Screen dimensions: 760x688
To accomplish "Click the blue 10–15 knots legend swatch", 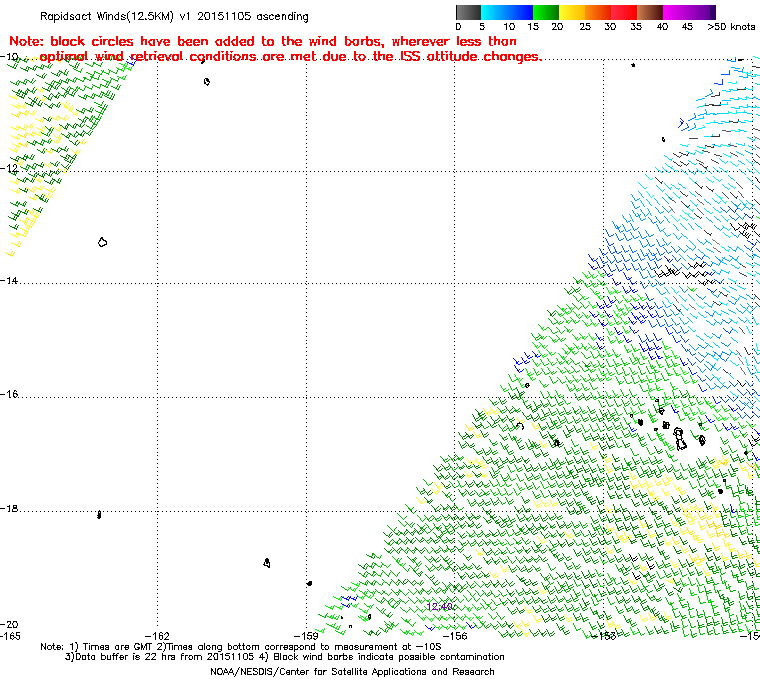I will (520, 12).
